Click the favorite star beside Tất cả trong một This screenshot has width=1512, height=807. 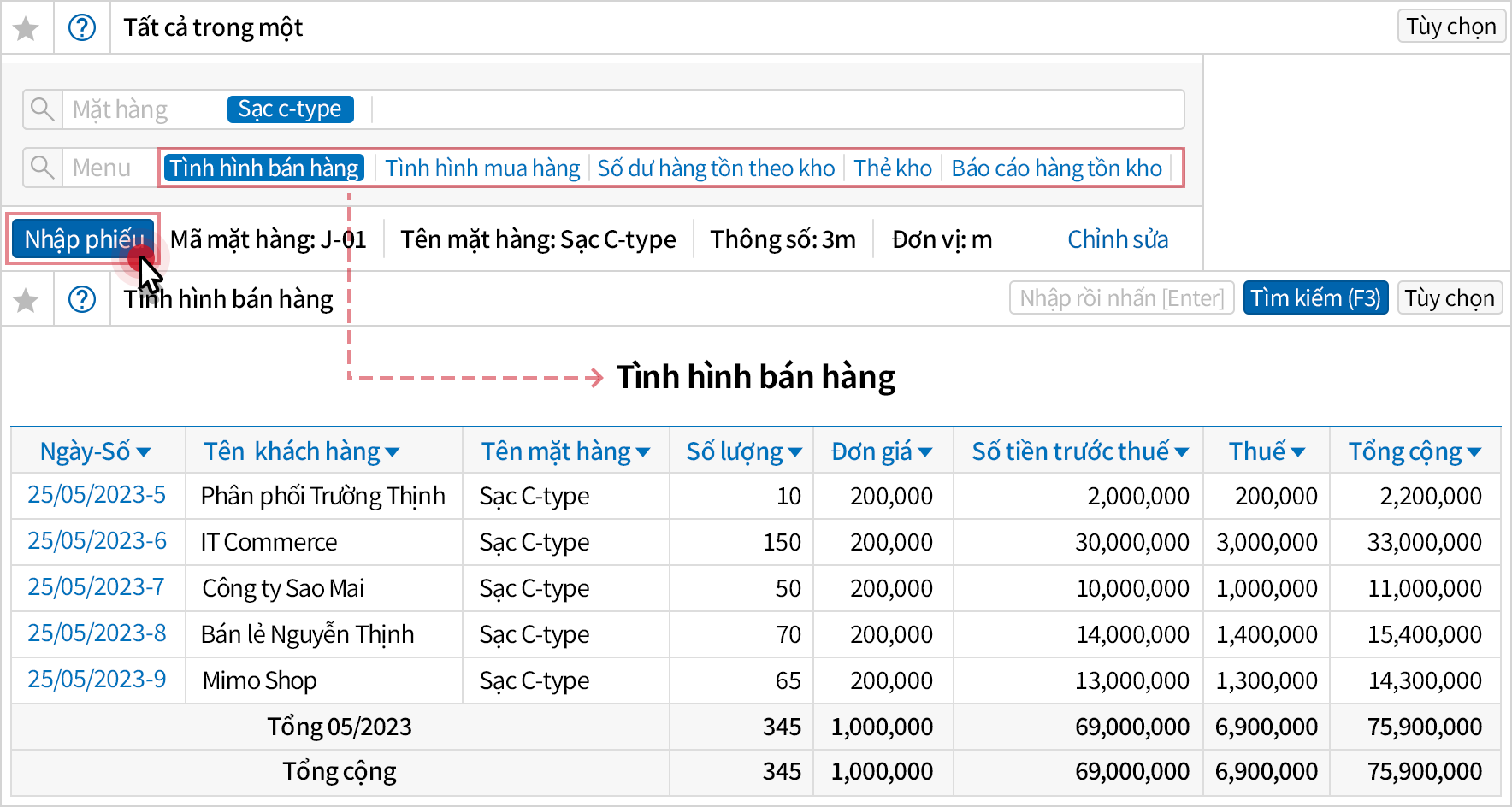click(27, 28)
